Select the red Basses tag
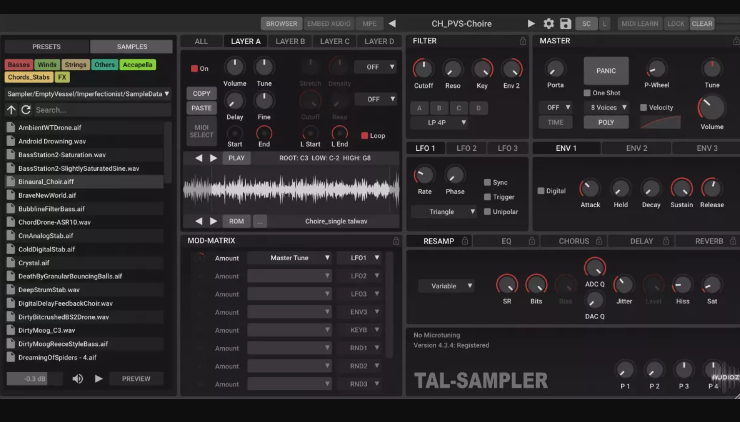Viewport: 740px width, 422px height. click(19, 65)
